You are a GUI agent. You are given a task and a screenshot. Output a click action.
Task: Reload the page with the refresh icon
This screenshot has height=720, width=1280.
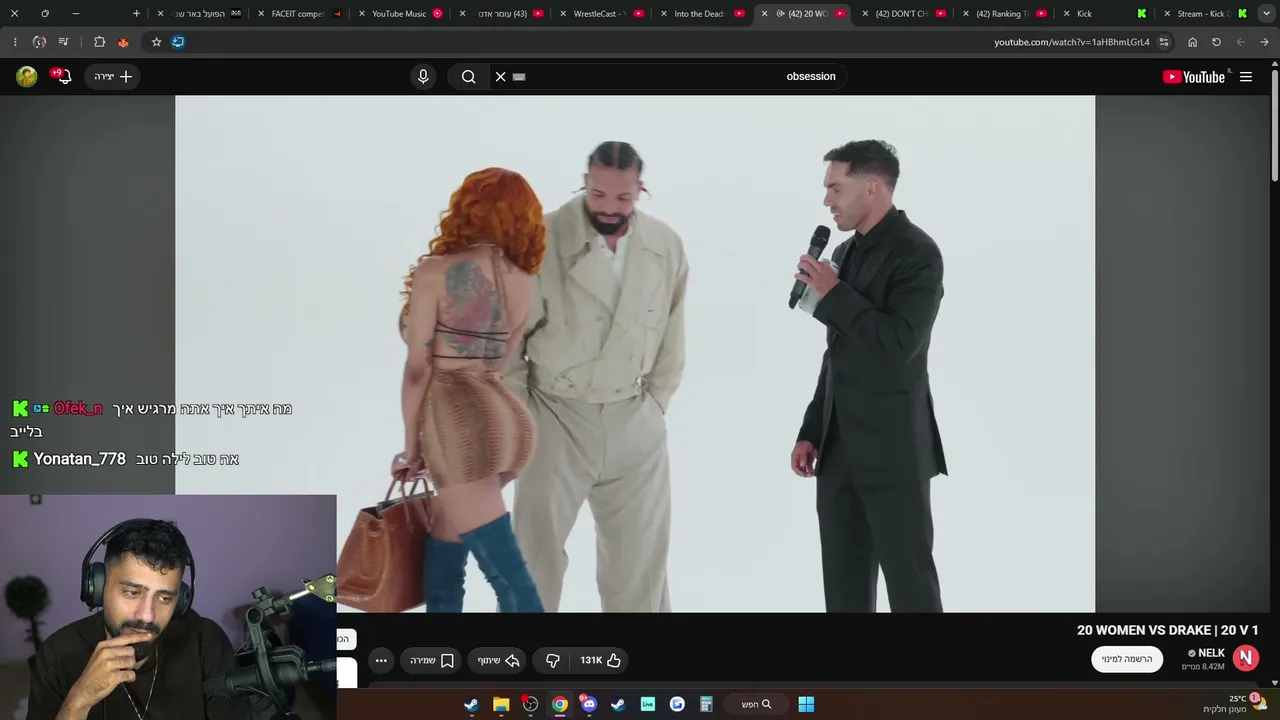point(1216,42)
